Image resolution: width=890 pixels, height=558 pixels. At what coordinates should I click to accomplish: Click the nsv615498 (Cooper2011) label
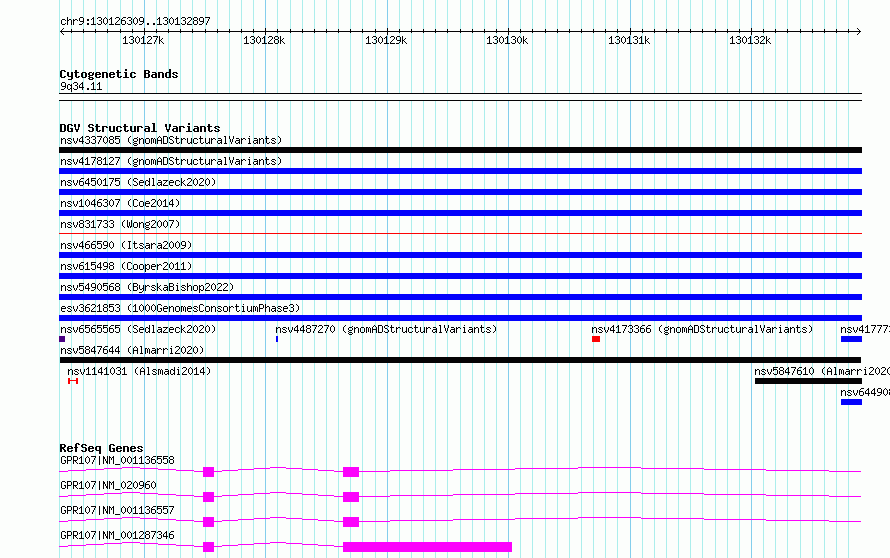pos(126,266)
